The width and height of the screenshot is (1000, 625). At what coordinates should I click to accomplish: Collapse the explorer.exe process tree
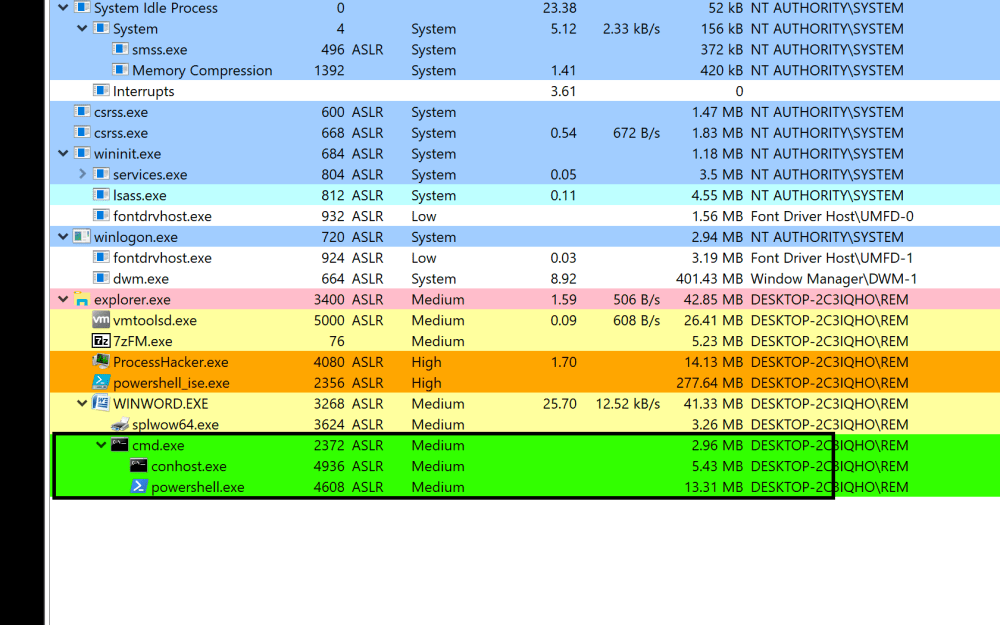pos(64,300)
